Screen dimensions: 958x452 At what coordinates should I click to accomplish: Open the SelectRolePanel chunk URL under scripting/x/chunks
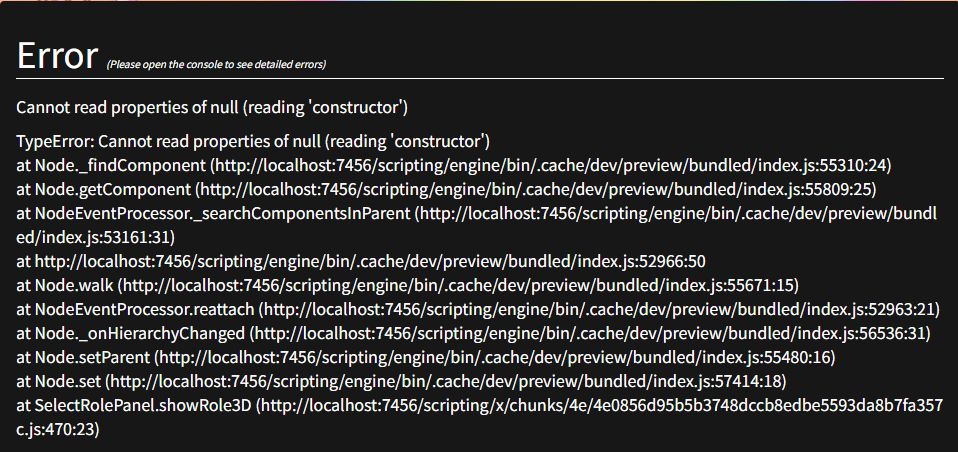point(600,405)
